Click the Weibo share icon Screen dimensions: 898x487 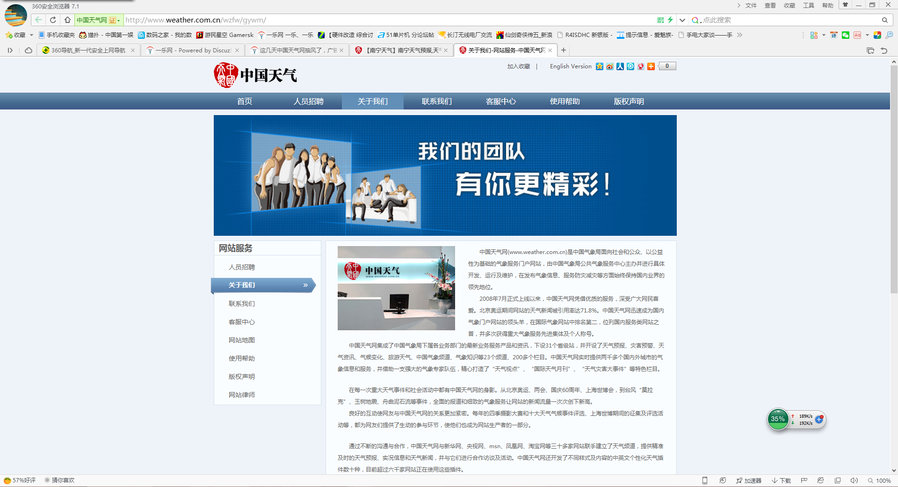pos(610,66)
